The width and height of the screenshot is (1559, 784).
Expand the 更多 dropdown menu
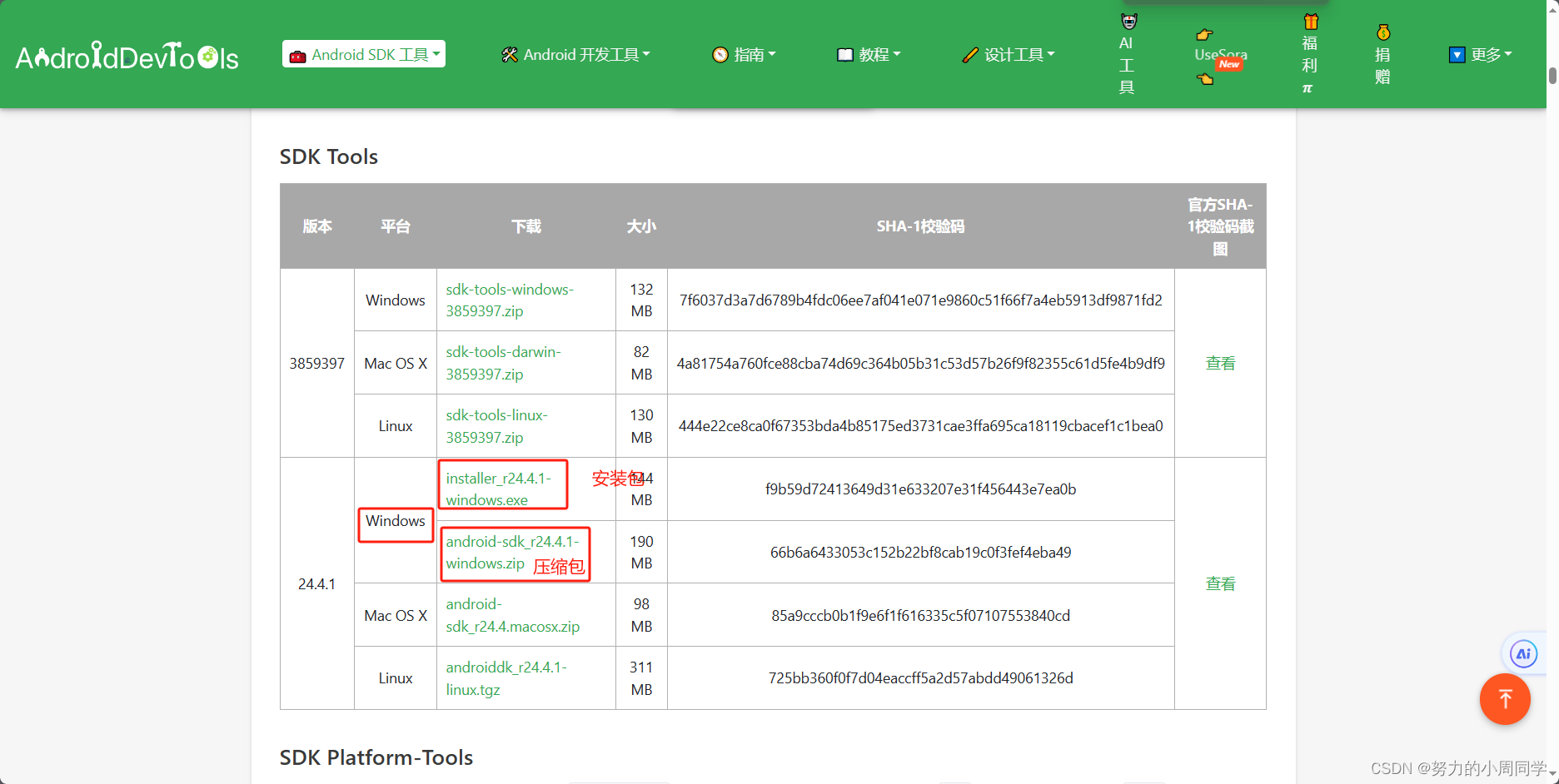pos(1481,55)
